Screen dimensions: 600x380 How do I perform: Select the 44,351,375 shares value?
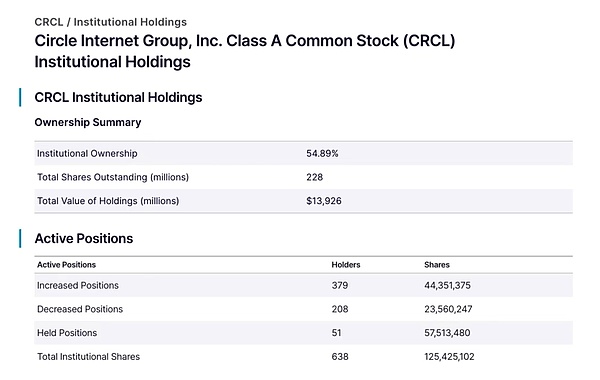447,285
